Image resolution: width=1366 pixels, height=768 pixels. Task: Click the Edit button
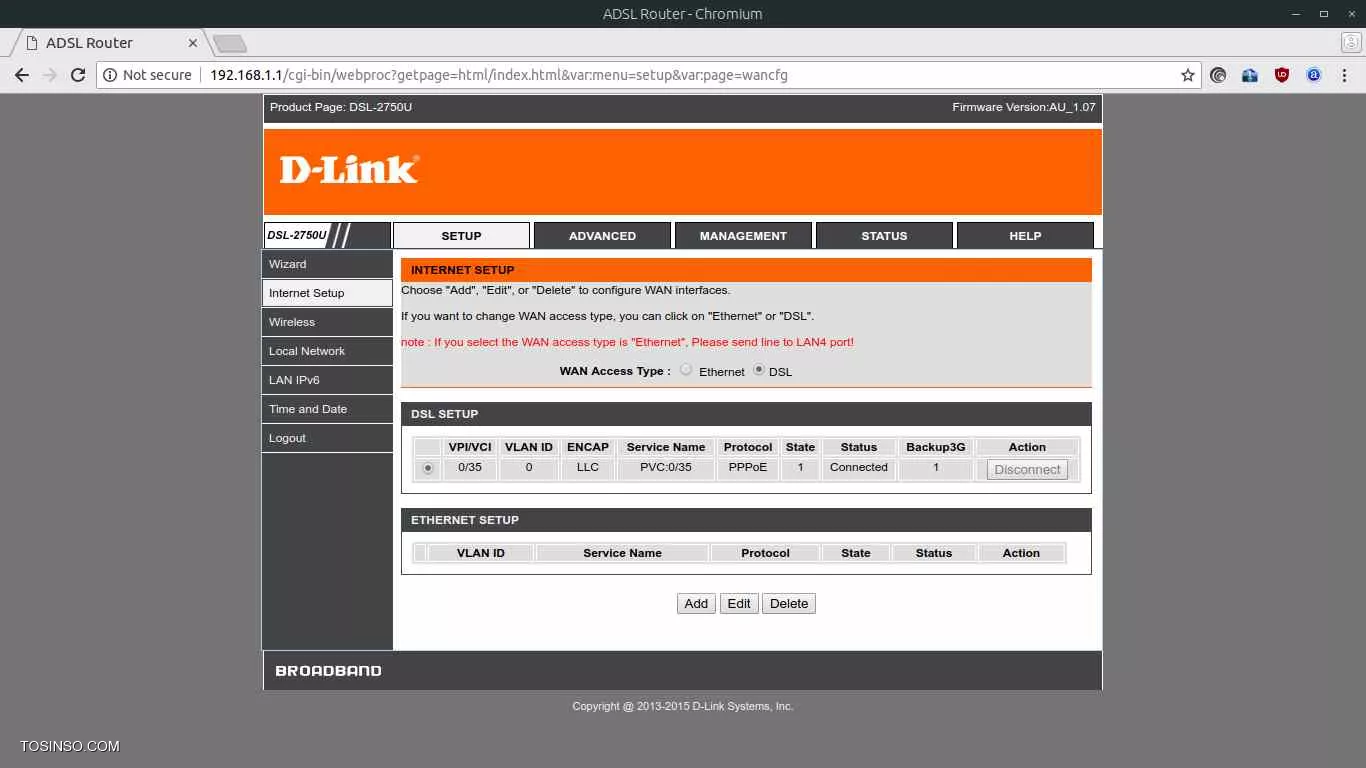tap(739, 604)
